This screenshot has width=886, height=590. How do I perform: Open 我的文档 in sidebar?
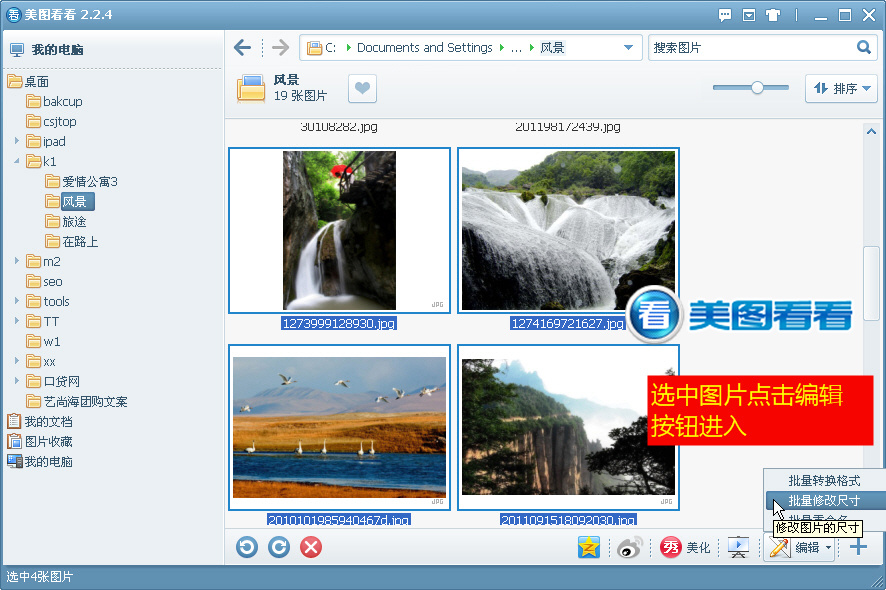click(40, 422)
